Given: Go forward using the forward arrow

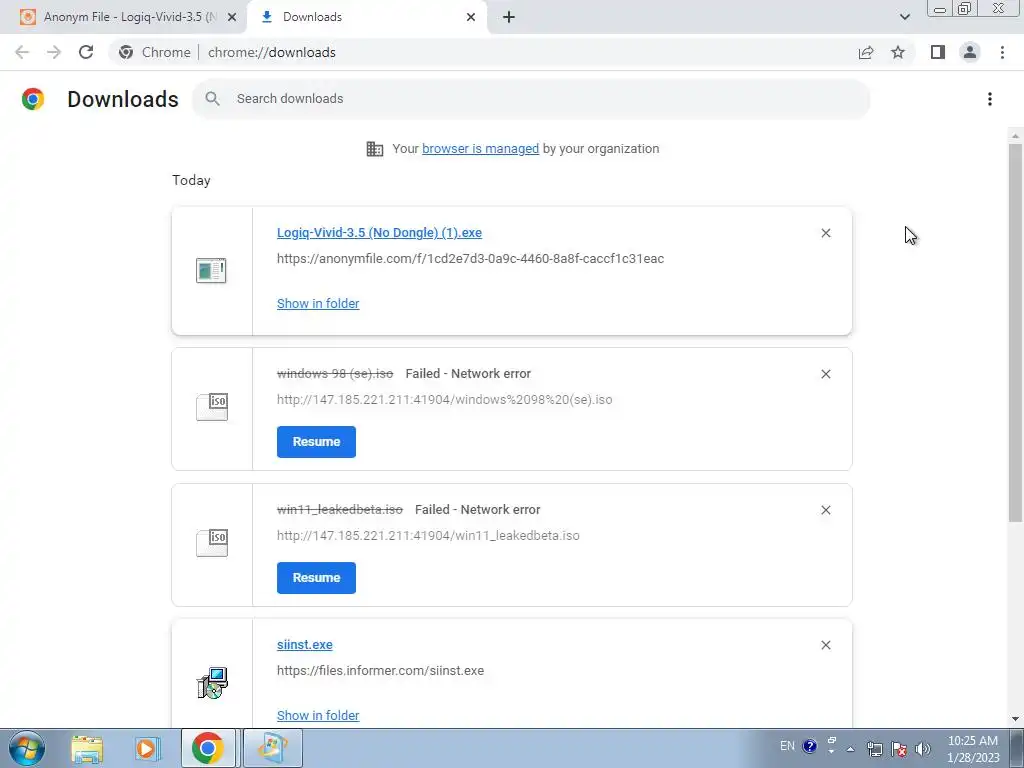Looking at the screenshot, I should click(54, 52).
